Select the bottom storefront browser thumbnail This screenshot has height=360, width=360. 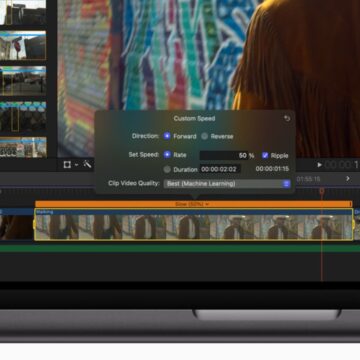(23, 147)
